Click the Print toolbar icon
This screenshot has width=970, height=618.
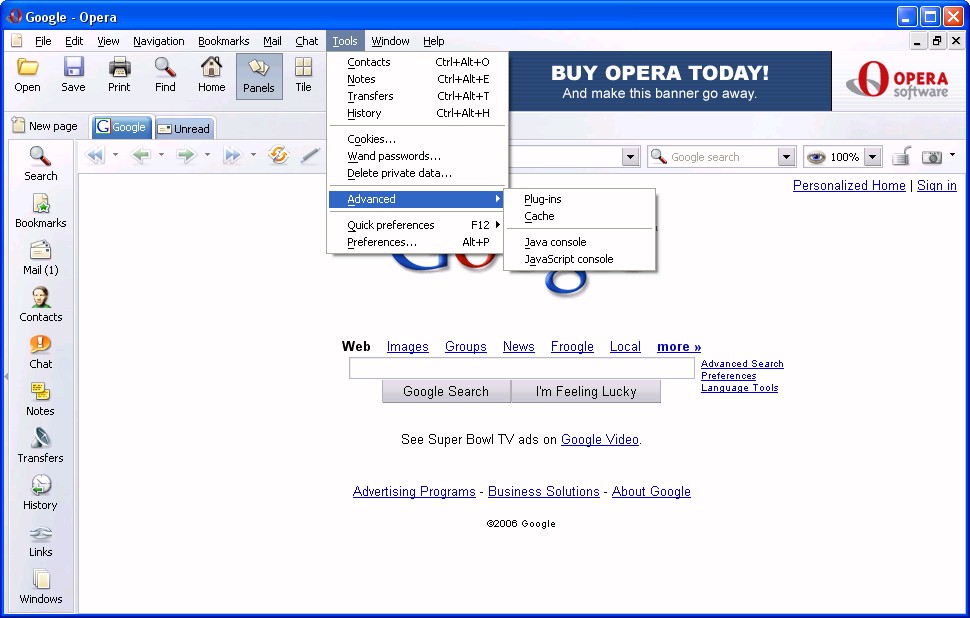pyautogui.click(x=119, y=75)
